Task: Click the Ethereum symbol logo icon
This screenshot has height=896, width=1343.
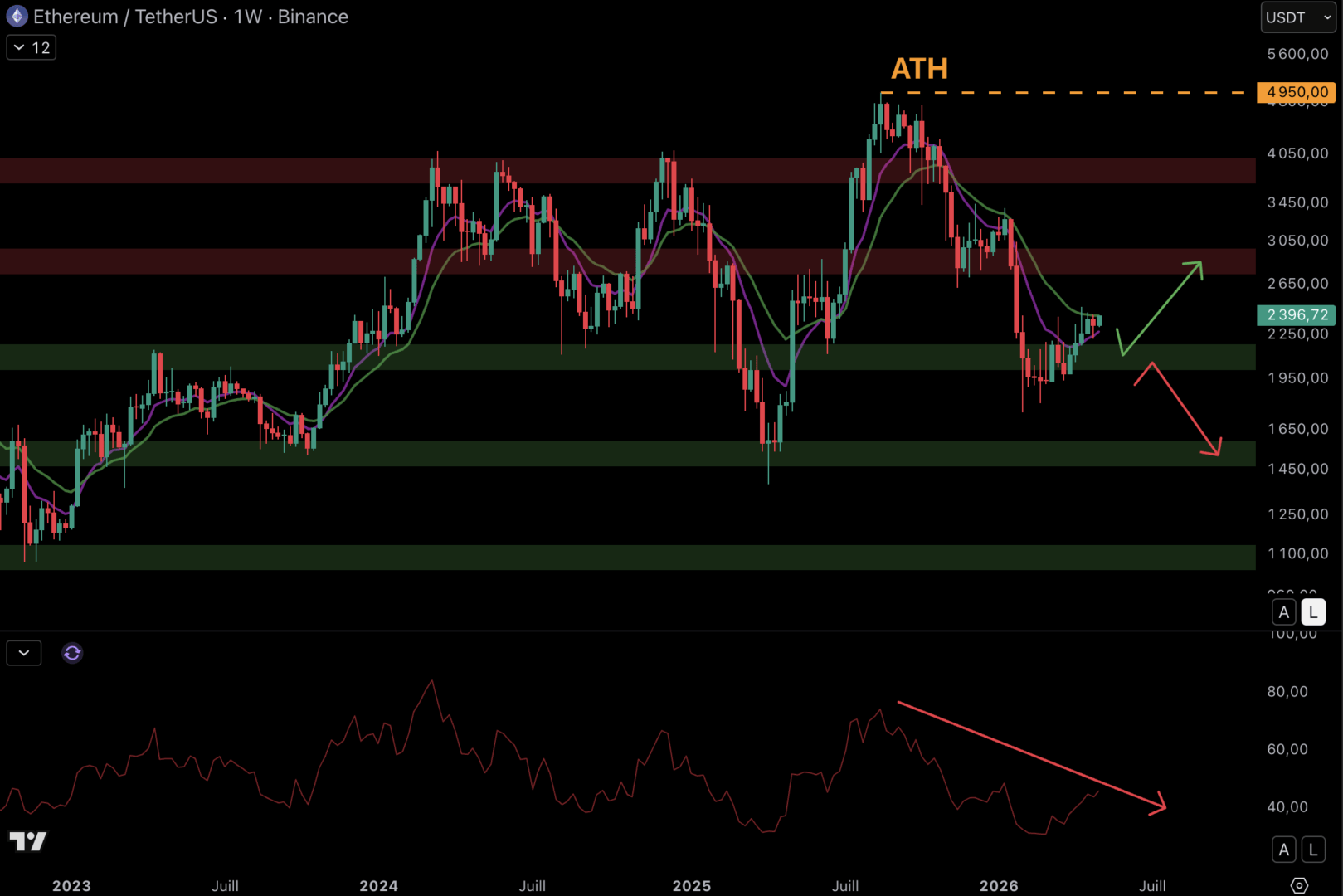Action: [x=17, y=17]
